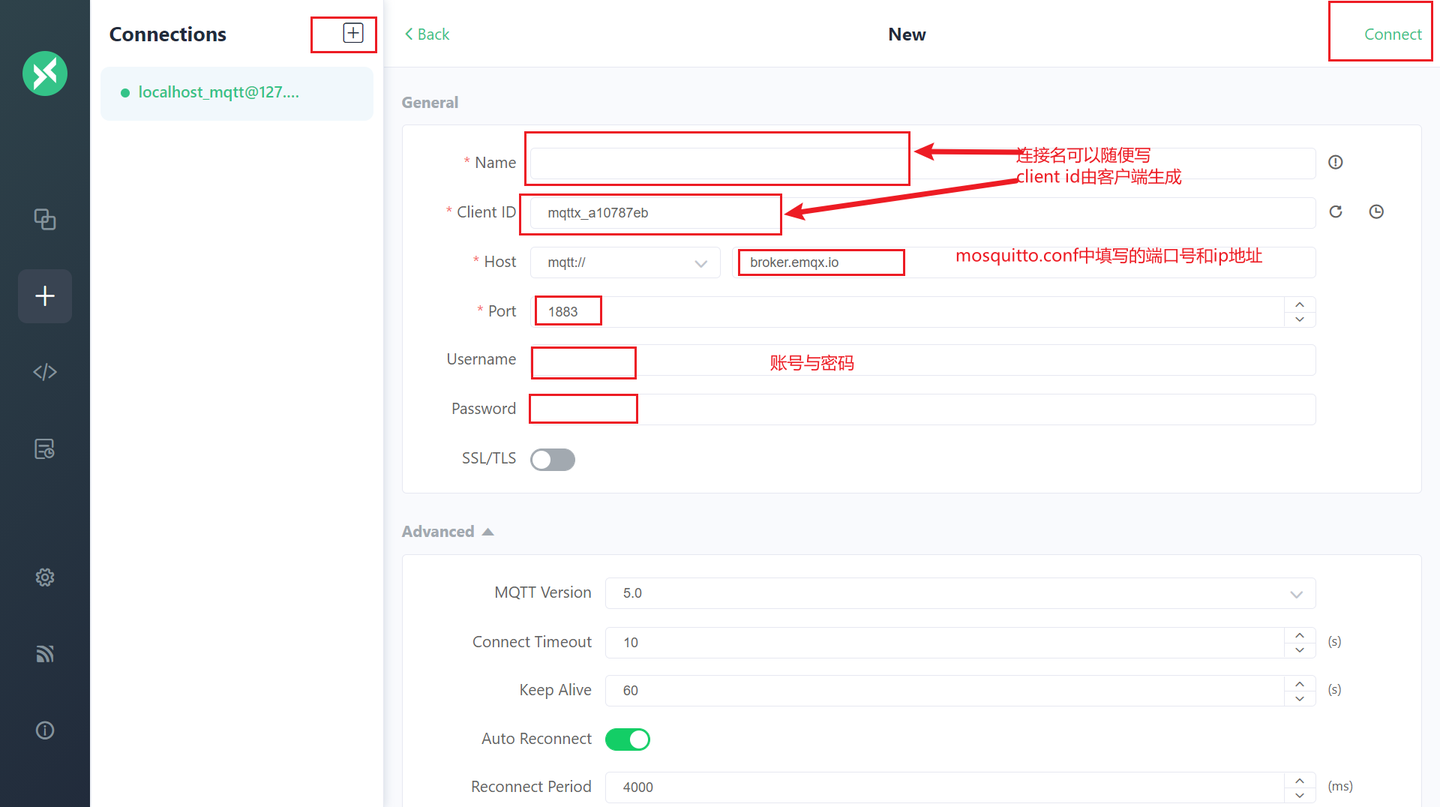This screenshot has height=807, width=1440.
Task: Open the Script editor sidebar icon
Action: tap(44, 371)
